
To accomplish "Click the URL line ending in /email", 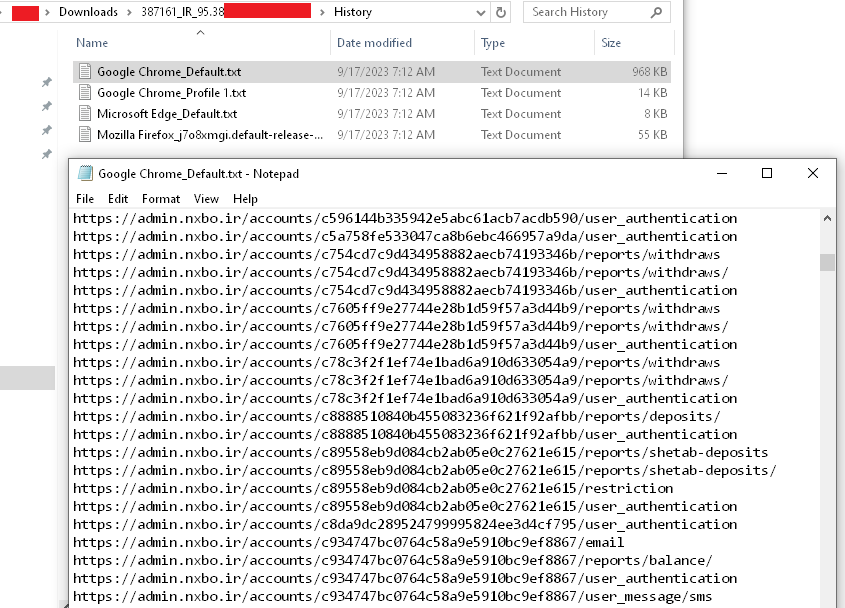I will pos(348,542).
